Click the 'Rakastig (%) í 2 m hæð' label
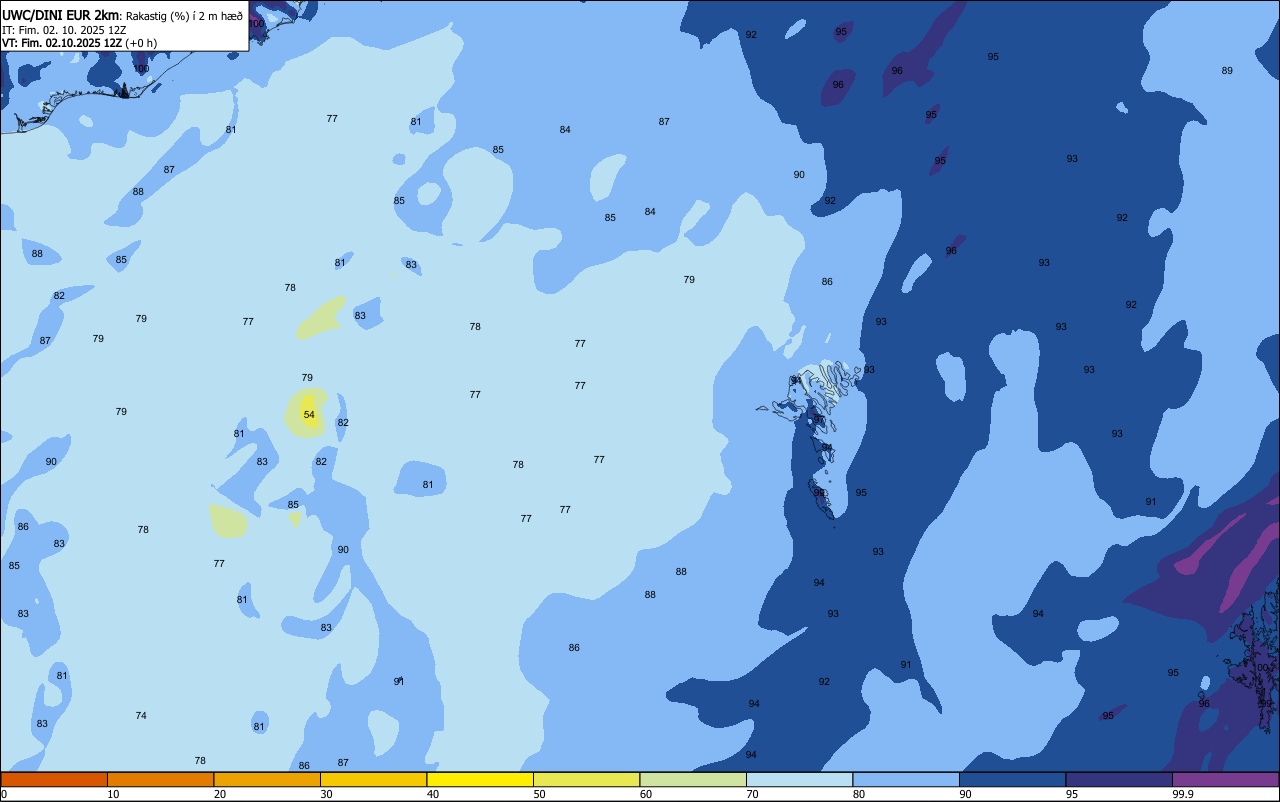Screen dimensions: 1280x802 185,16
